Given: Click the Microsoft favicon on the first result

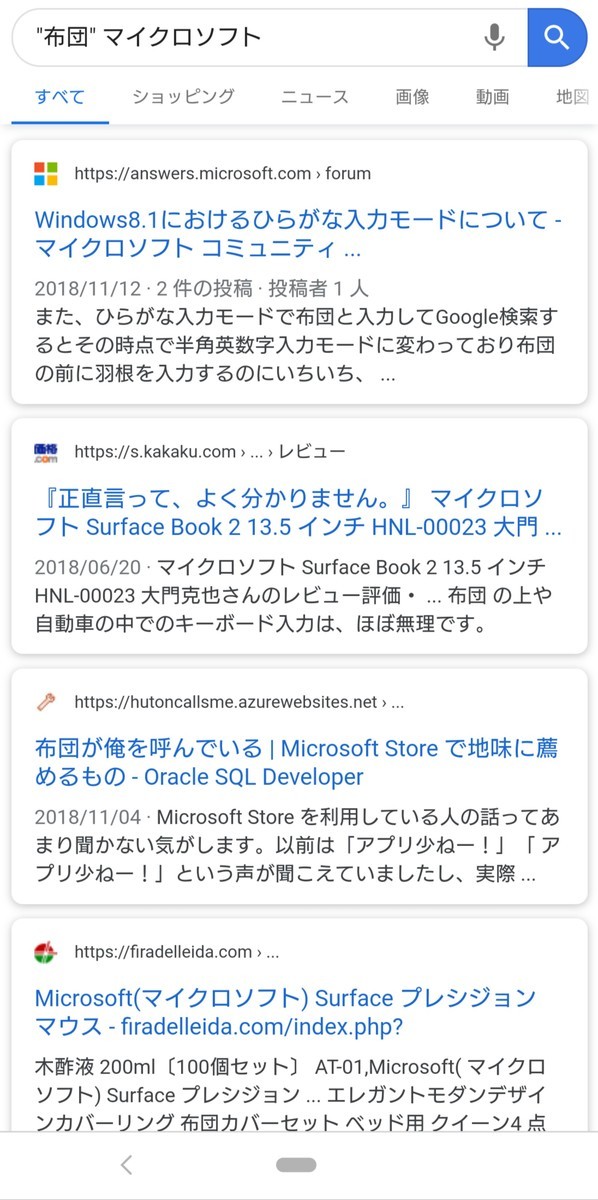Looking at the screenshot, I should coord(44,173).
